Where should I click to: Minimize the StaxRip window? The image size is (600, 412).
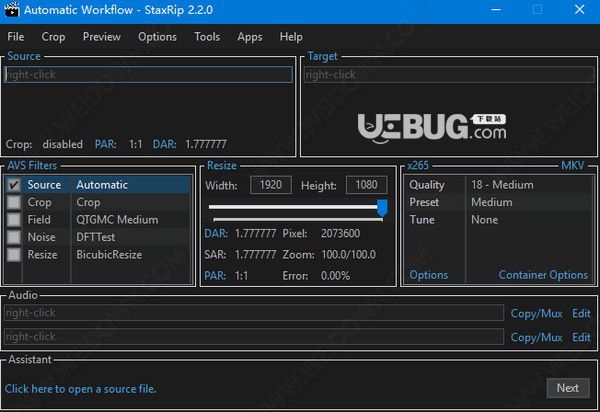tap(496, 10)
